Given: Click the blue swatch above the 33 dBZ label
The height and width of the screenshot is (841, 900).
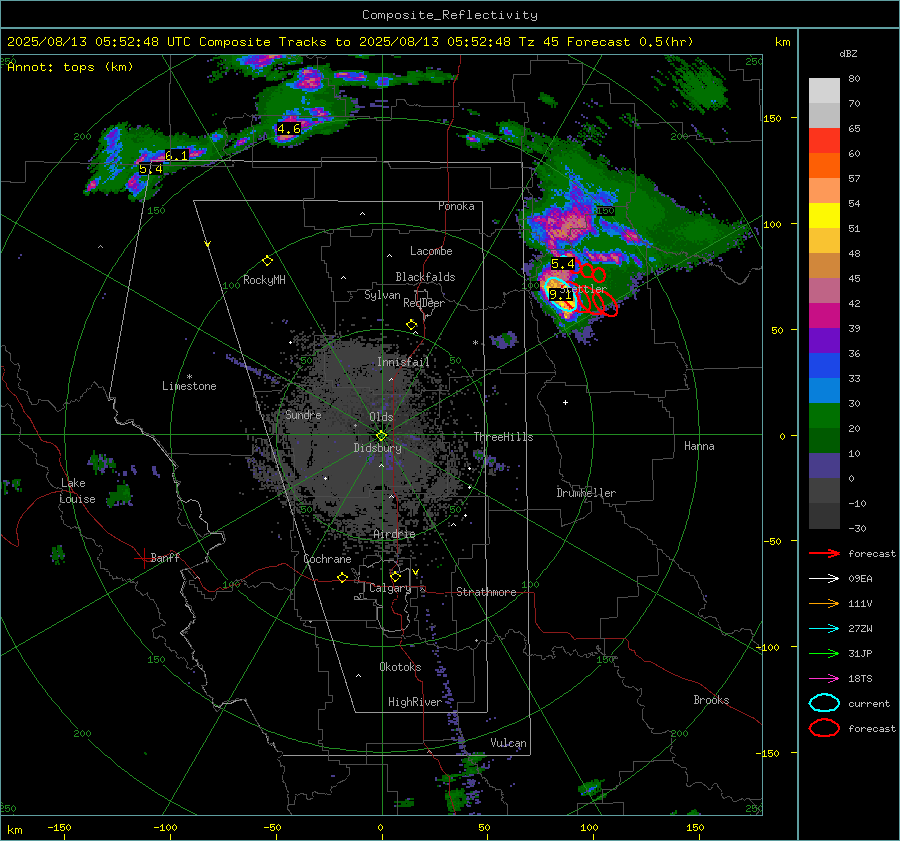Looking at the screenshot, I should (x=824, y=366).
